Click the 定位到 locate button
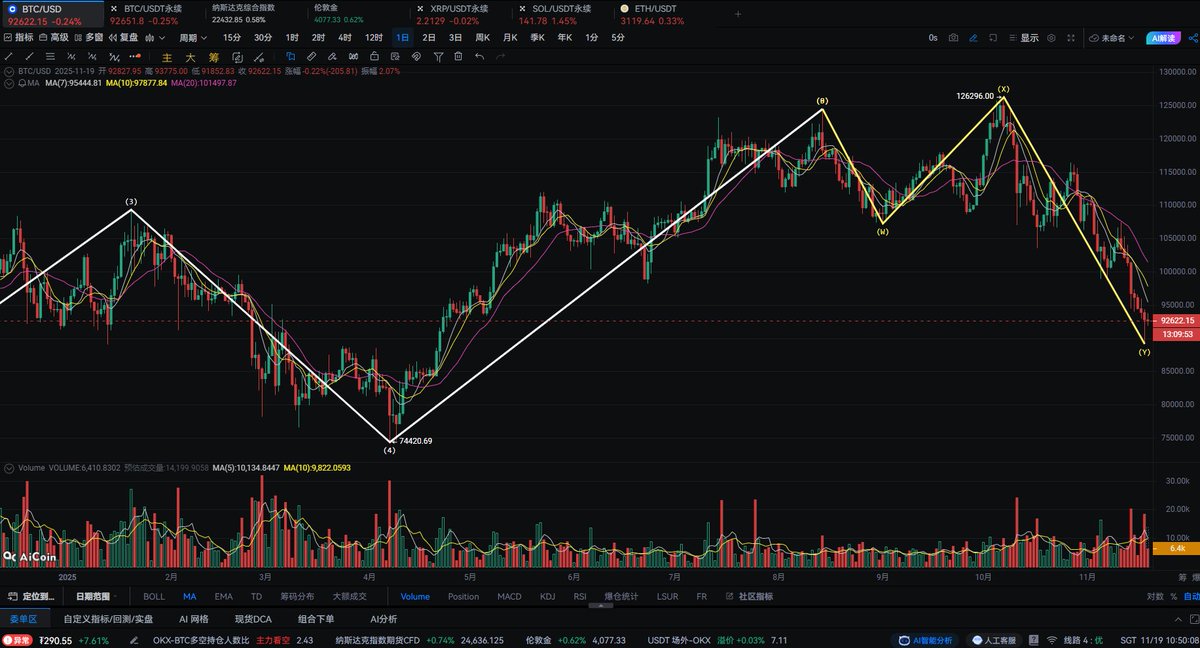 (32, 596)
